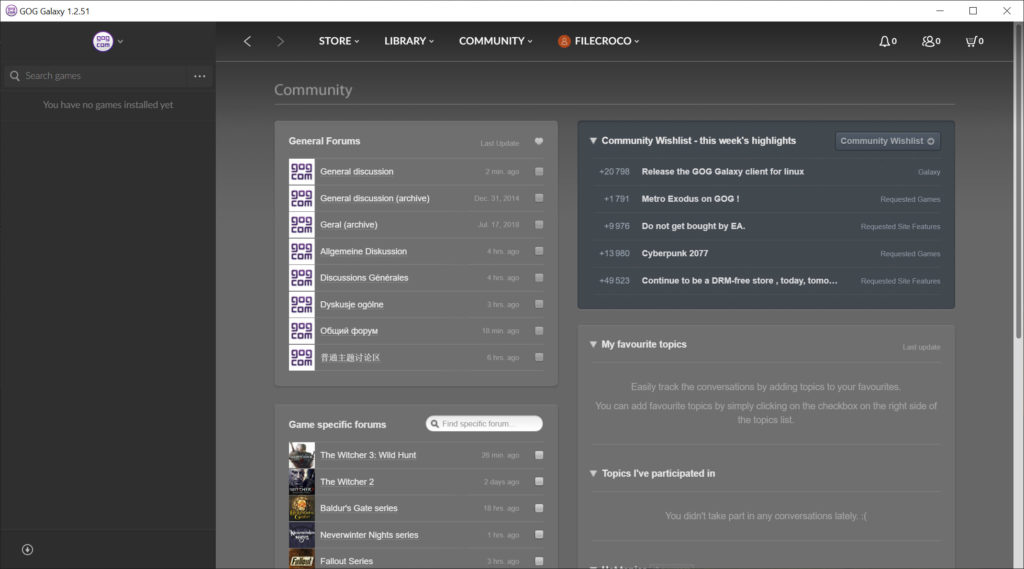The width and height of the screenshot is (1024, 569).
Task: Click The Witcher 2 forum thumbnail
Action: point(301,481)
